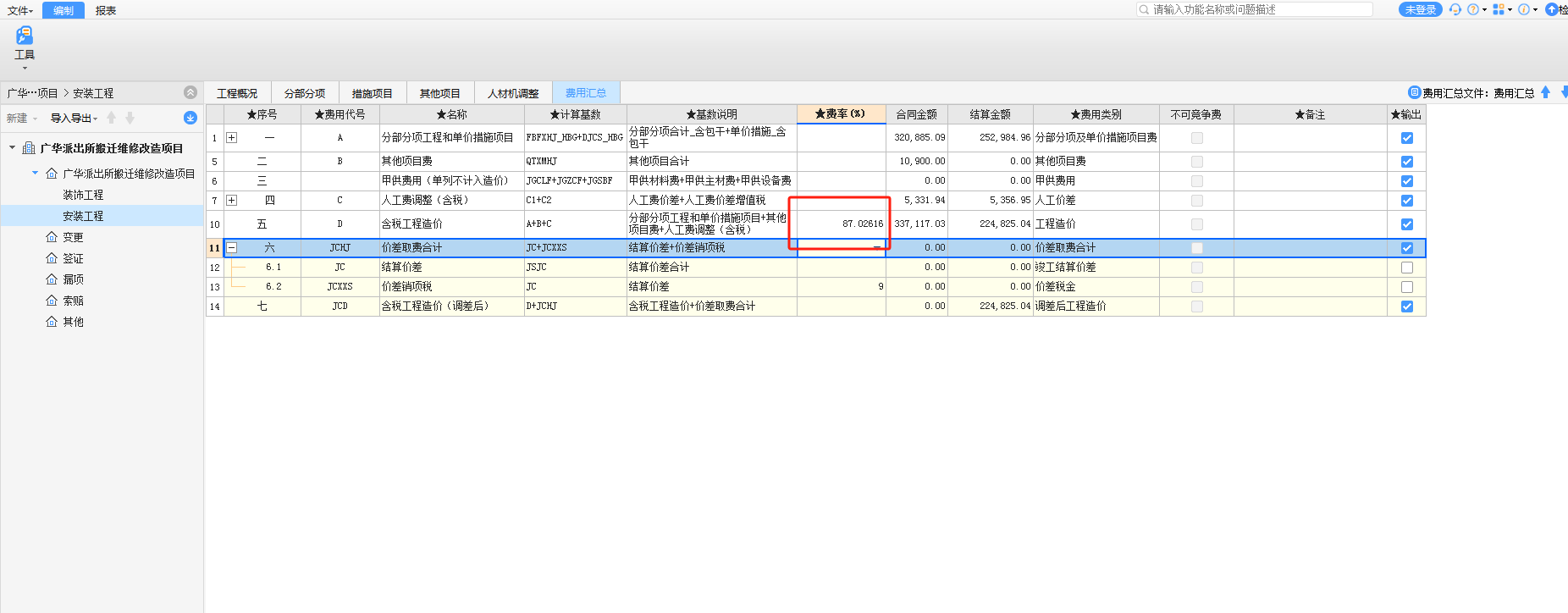The height and width of the screenshot is (613, 1568).
Task: Click house icon next to 签证
Action: pyautogui.click(x=52, y=258)
